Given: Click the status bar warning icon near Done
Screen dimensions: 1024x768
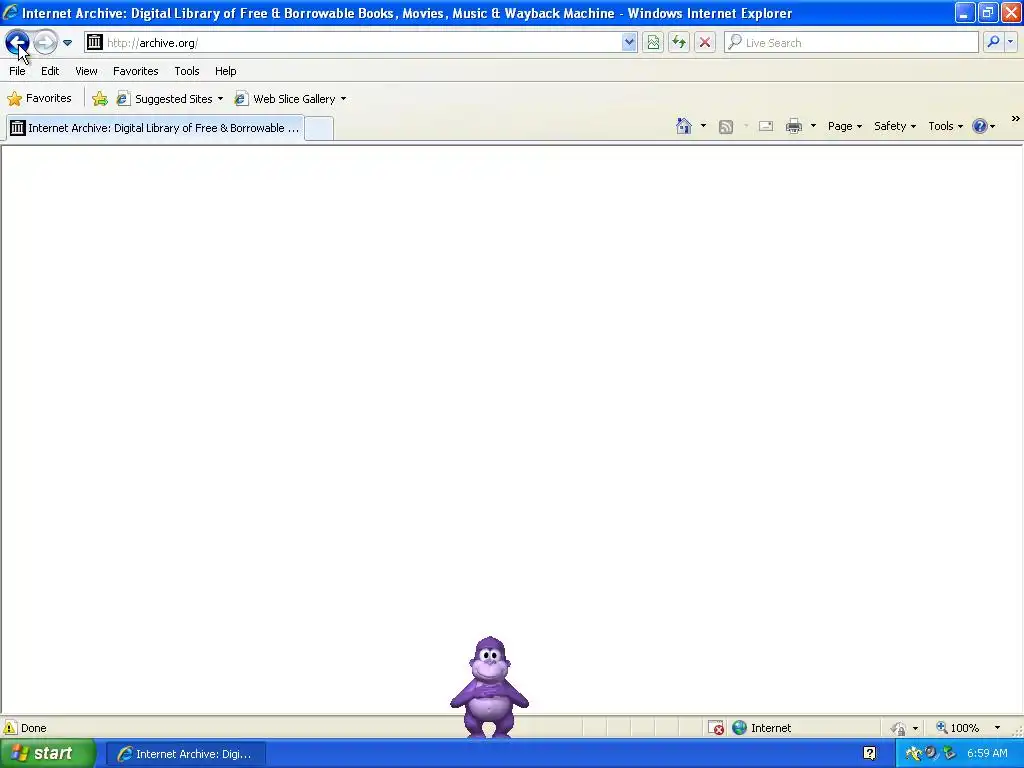Looking at the screenshot, I should point(10,728).
